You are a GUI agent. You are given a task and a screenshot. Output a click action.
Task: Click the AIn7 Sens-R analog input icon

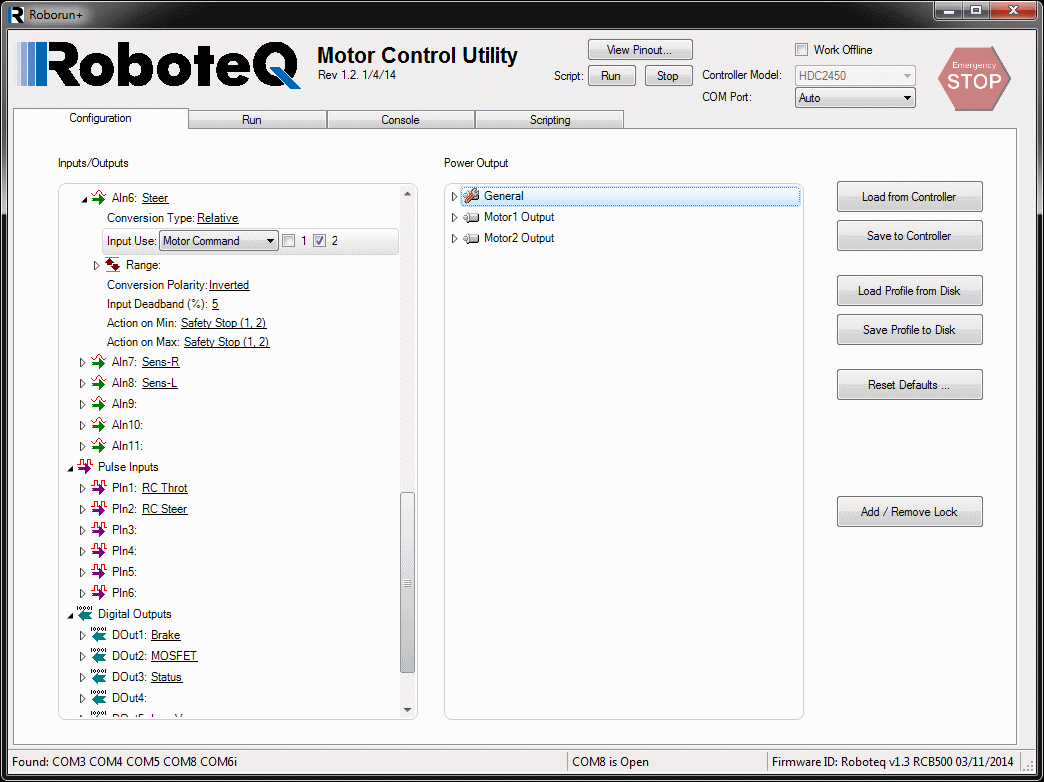(98, 362)
